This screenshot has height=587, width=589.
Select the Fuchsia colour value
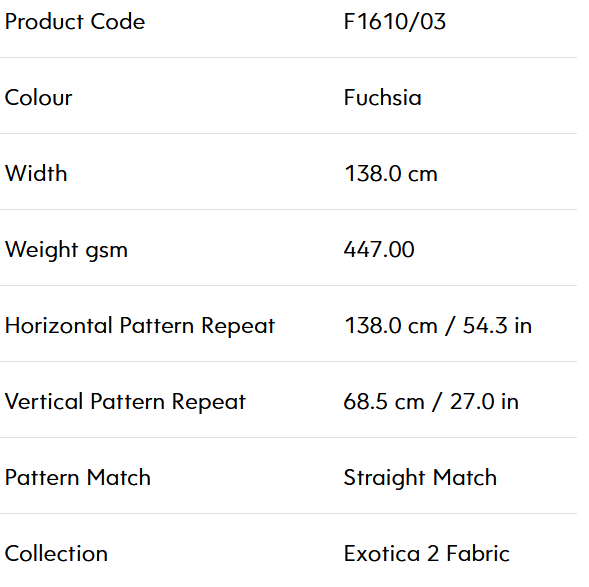pyautogui.click(x=383, y=98)
